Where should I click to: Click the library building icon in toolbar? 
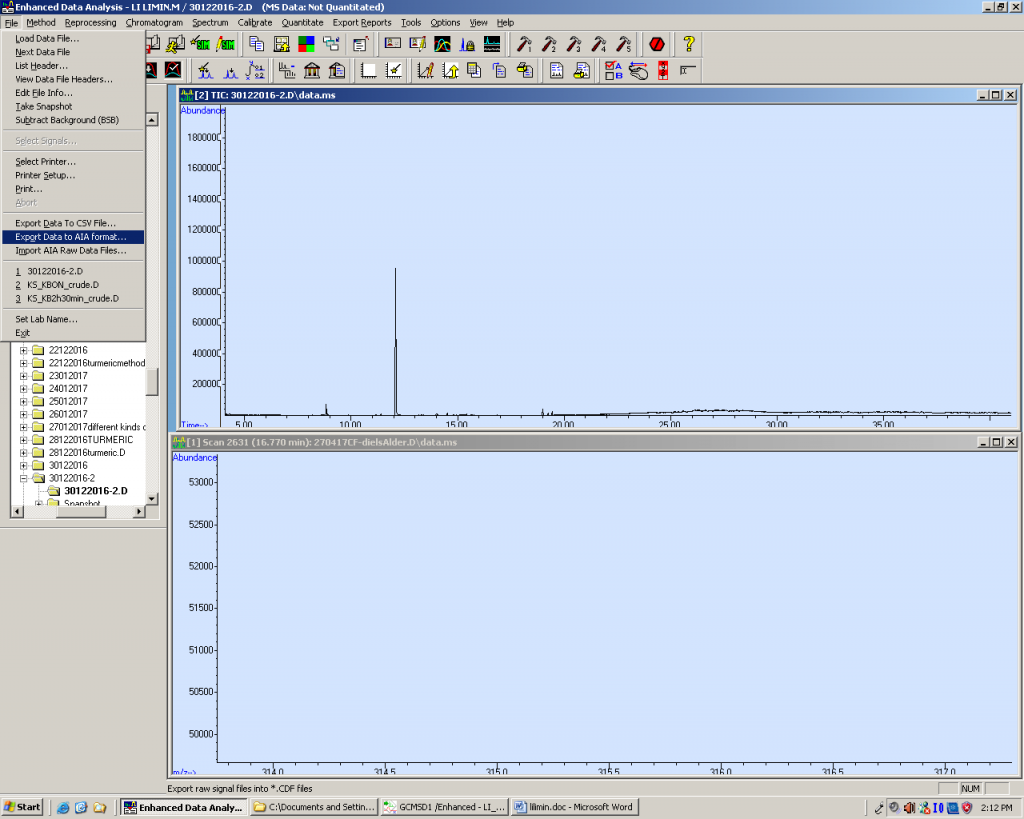coord(312,70)
